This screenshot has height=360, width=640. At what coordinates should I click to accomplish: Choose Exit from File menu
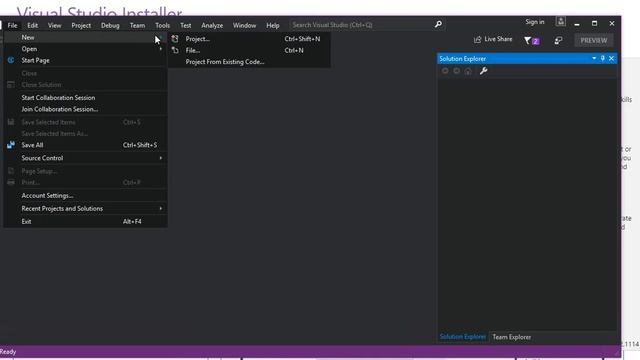(85, 222)
